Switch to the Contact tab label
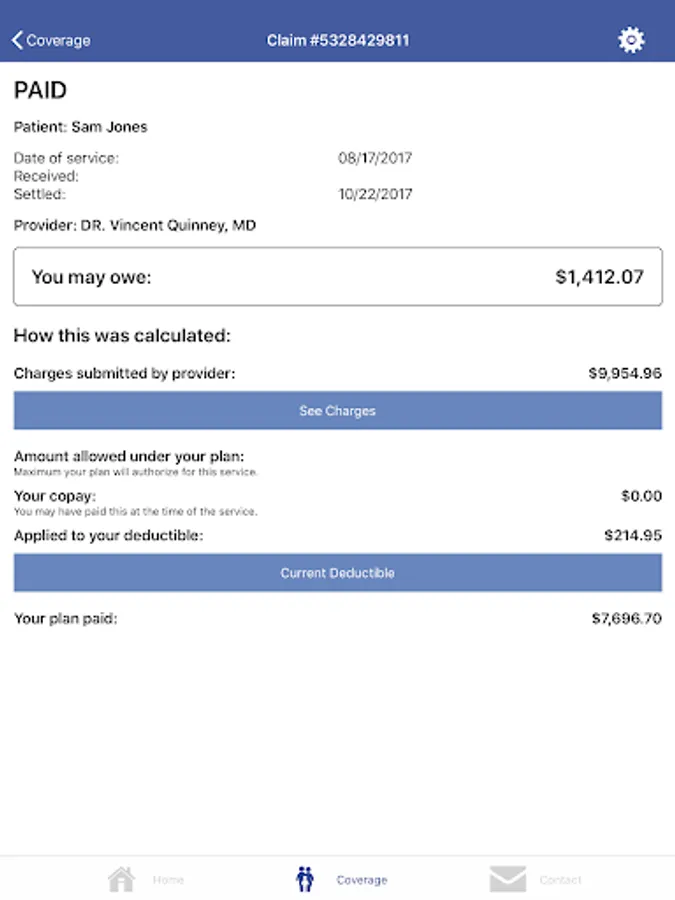The image size is (675, 900). tap(560, 880)
